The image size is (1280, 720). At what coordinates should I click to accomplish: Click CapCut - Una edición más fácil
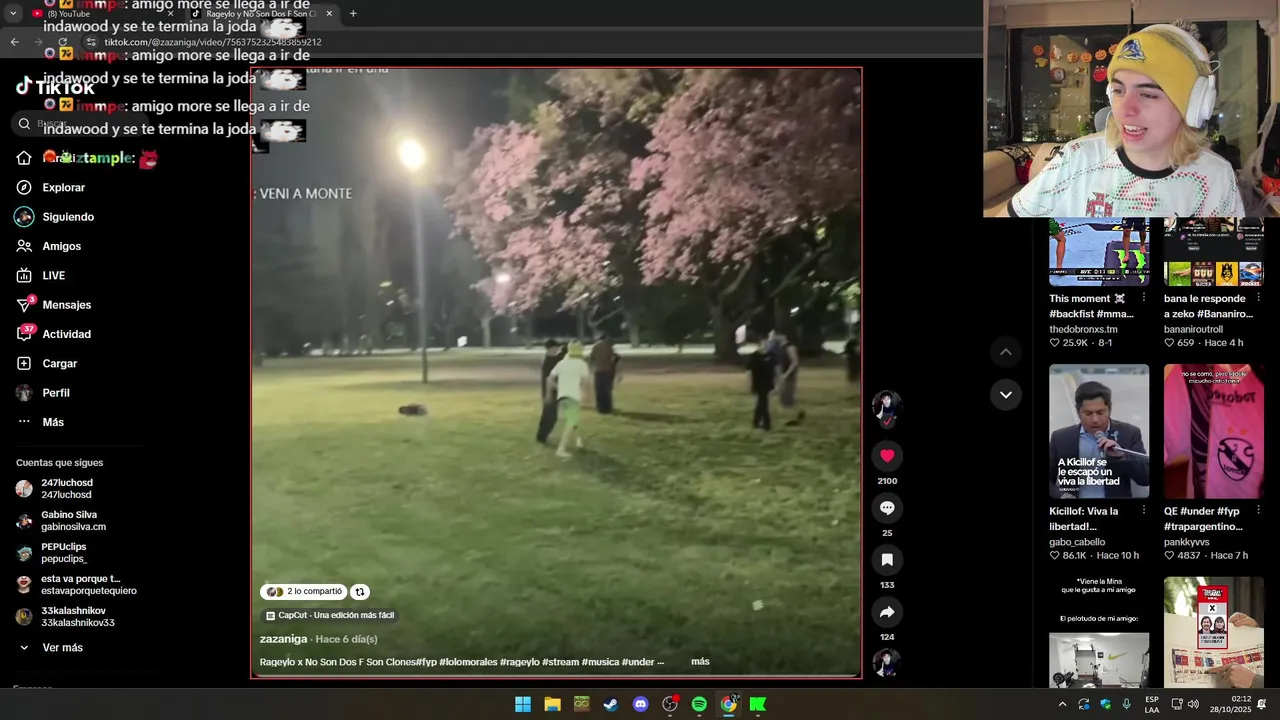330,616
